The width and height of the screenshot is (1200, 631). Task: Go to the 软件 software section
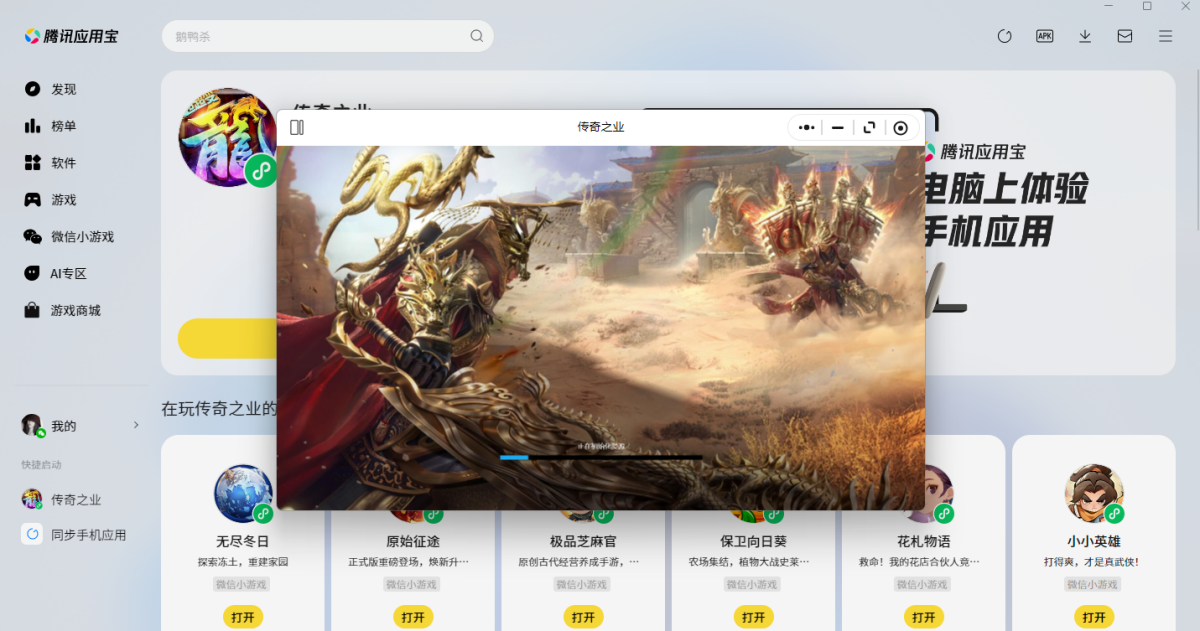click(x=63, y=163)
